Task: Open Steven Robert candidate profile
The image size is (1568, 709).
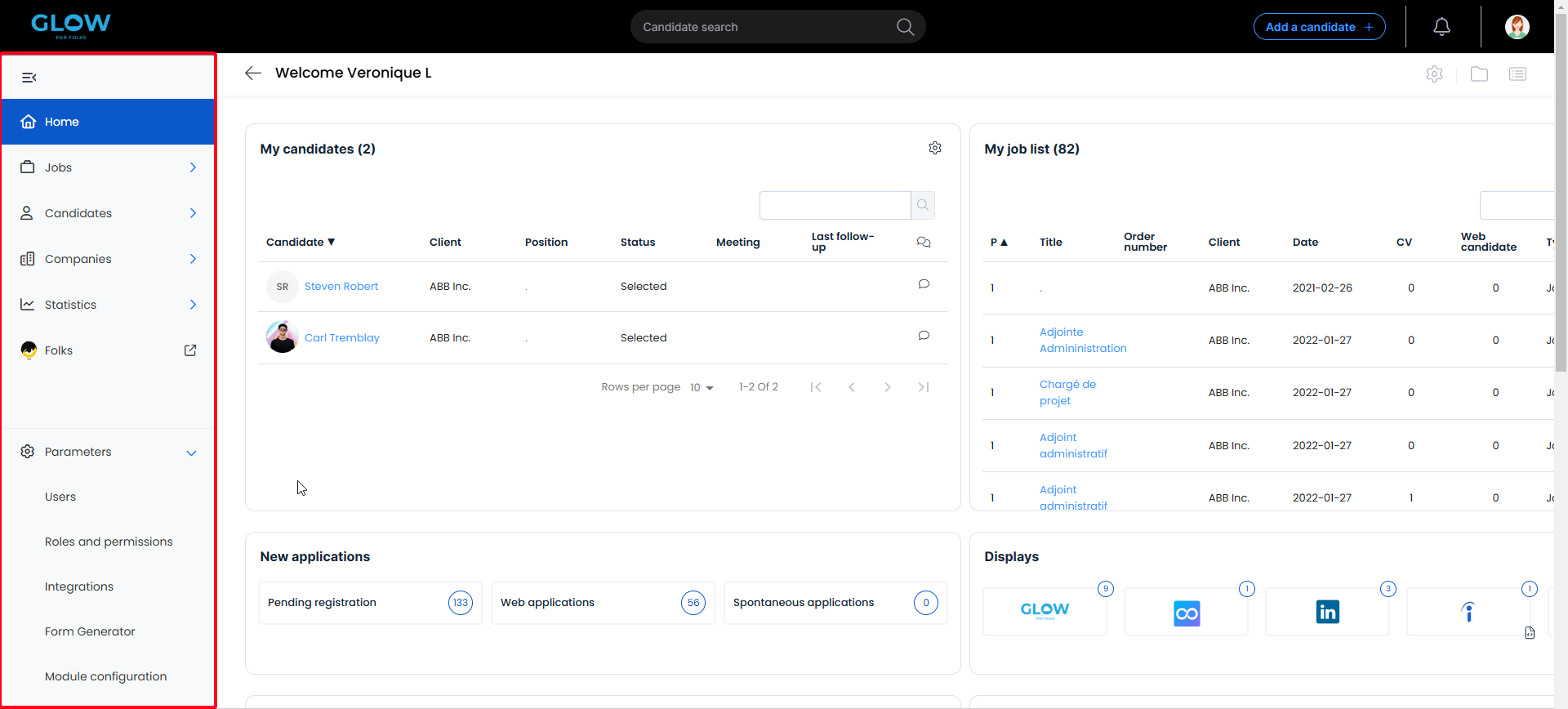Action: coord(341,287)
